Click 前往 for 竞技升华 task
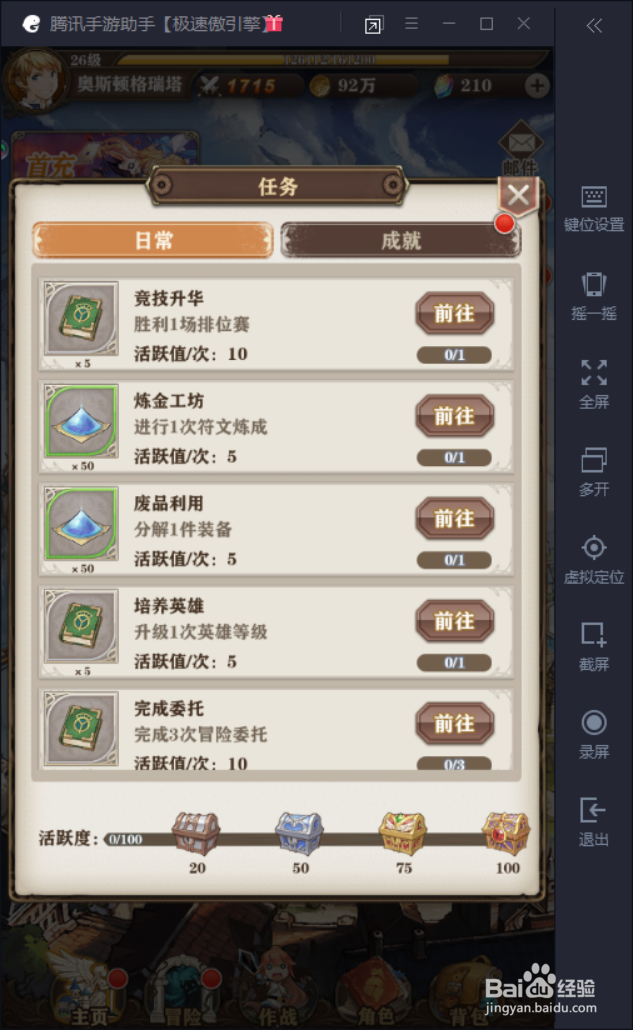The width and height of the screenshot is (633, 1030). [x=454, y=313]
